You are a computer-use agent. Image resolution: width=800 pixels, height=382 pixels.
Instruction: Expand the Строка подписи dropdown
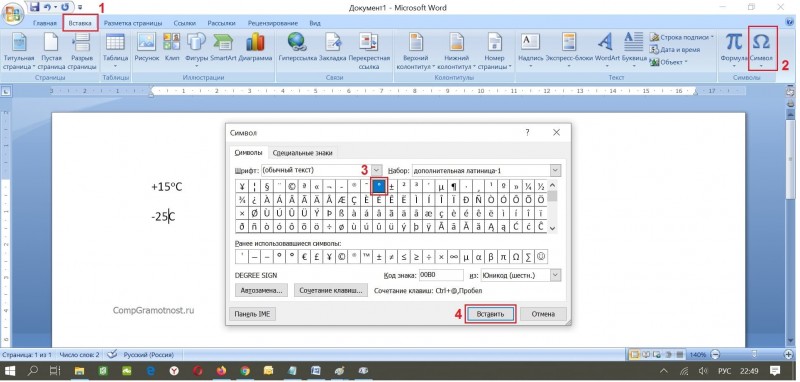(x=712, y=37)
